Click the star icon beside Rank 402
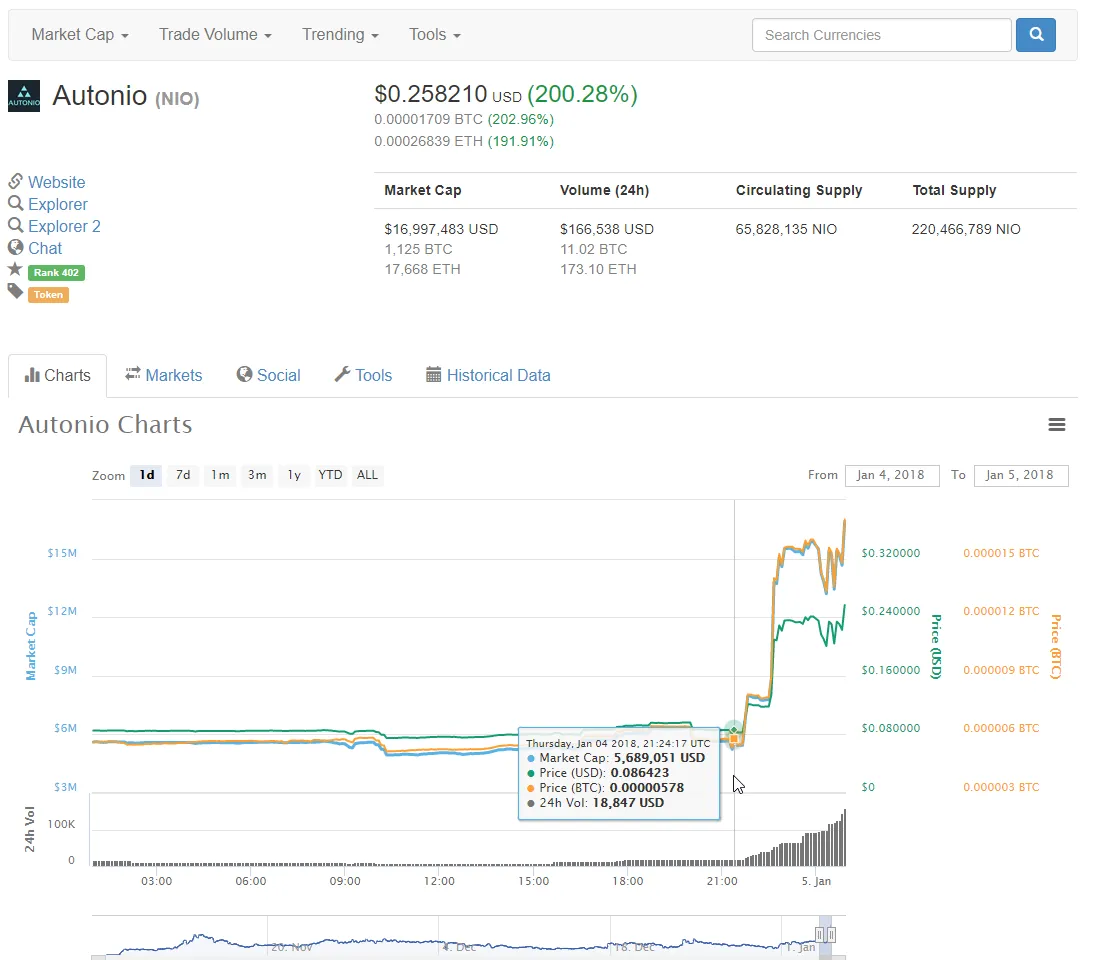This screenshot has height=960, width=1102. tap(15, 269)
